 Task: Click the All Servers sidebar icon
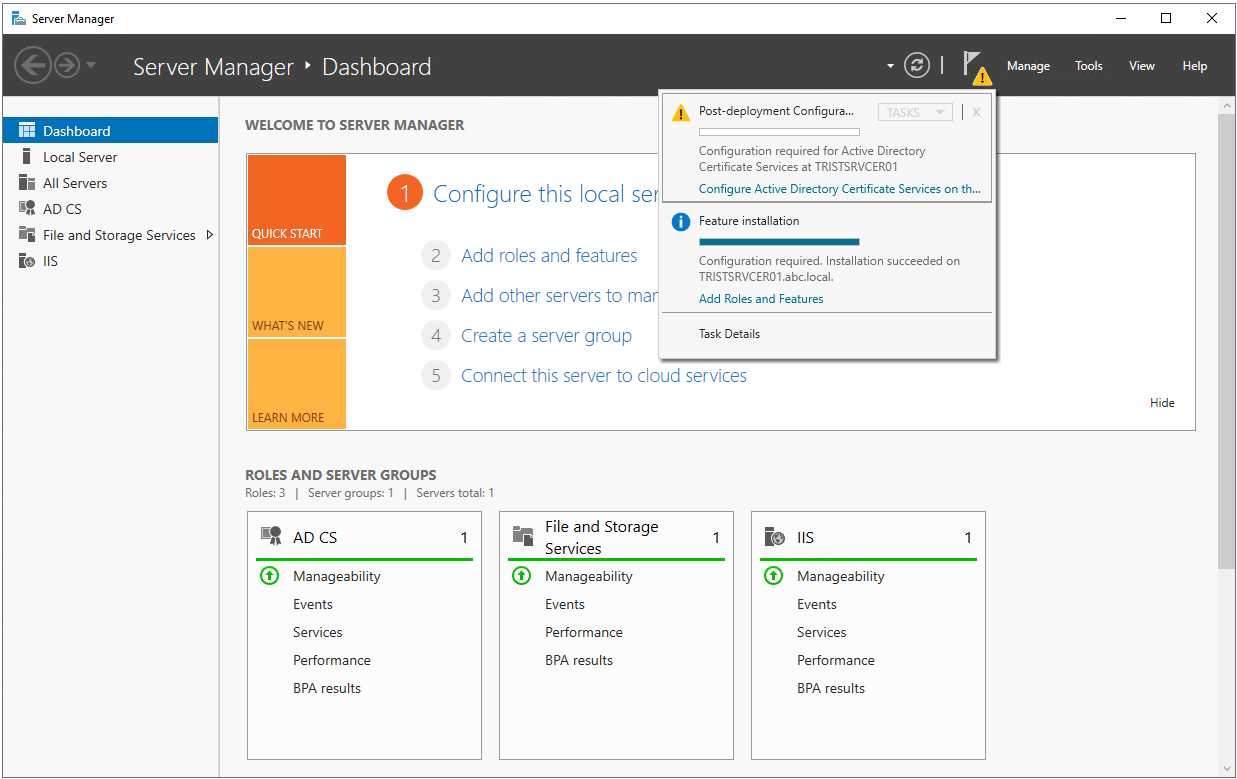27,183
